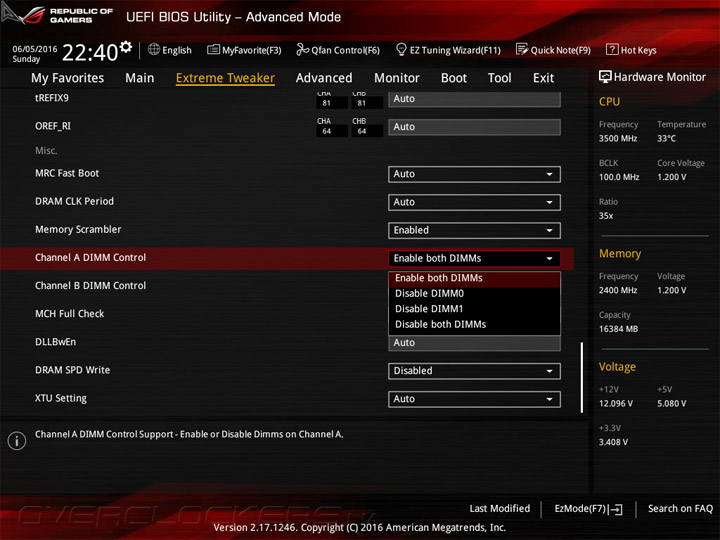Click the 22:40 clock display
This screenshot has height=540, width=720.
(90, 52)
